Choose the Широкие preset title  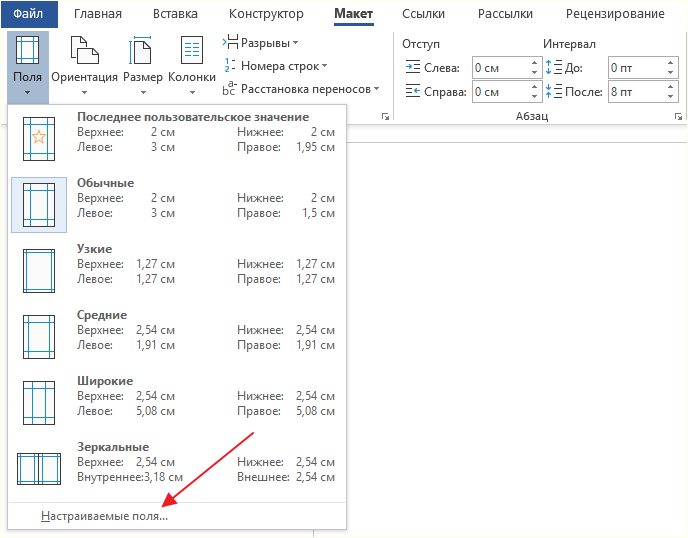(105, 381)
